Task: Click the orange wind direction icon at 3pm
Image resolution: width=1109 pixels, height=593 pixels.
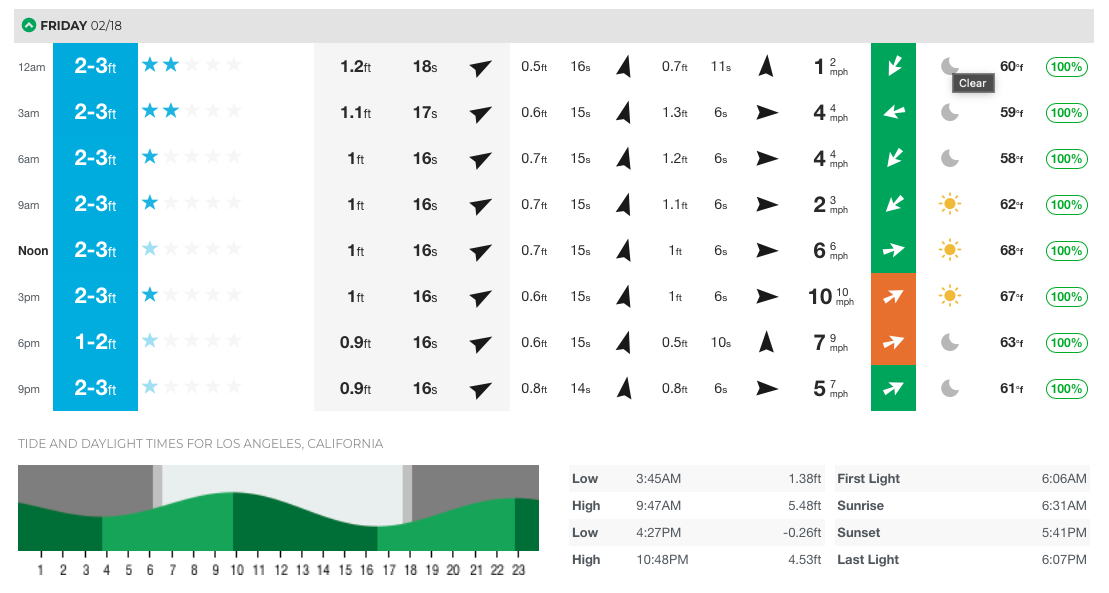Action: point(893,297)
